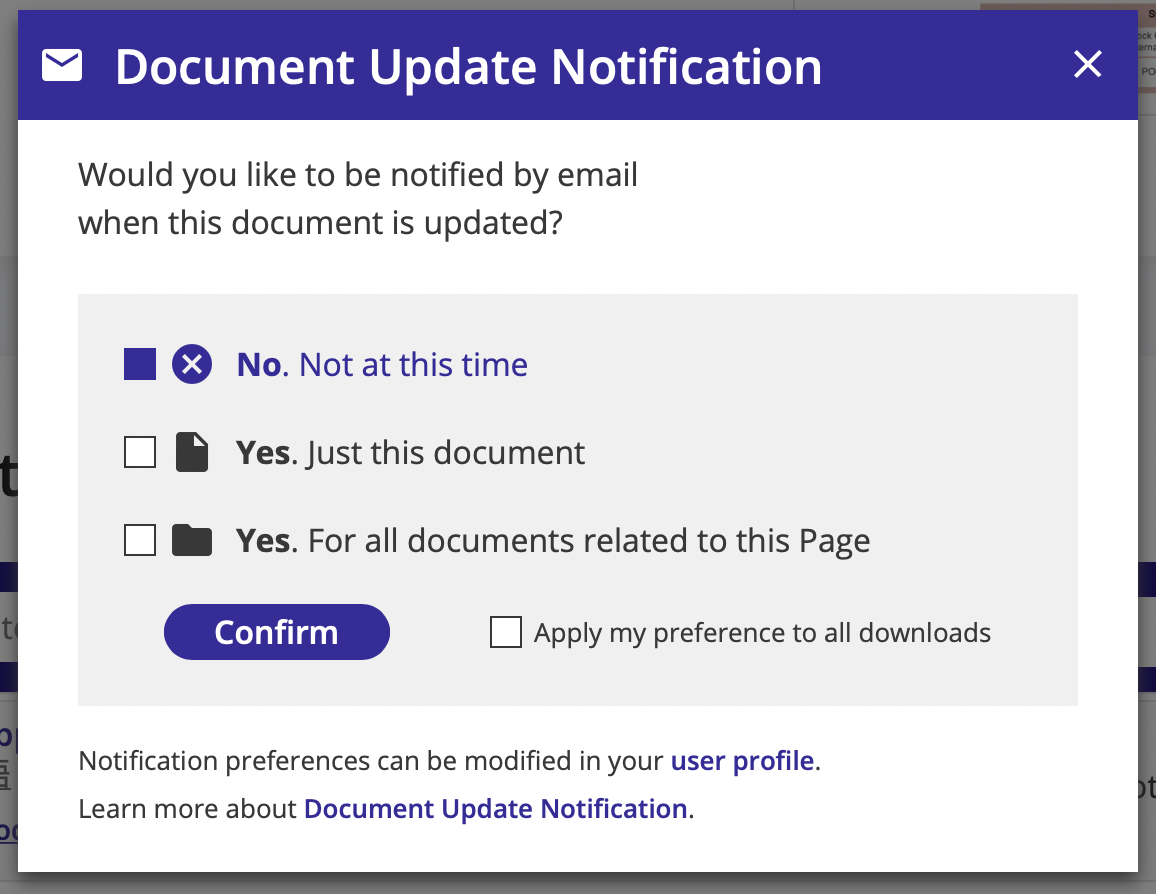
Task: Check the all documents related to Page box
Action: 140,541
